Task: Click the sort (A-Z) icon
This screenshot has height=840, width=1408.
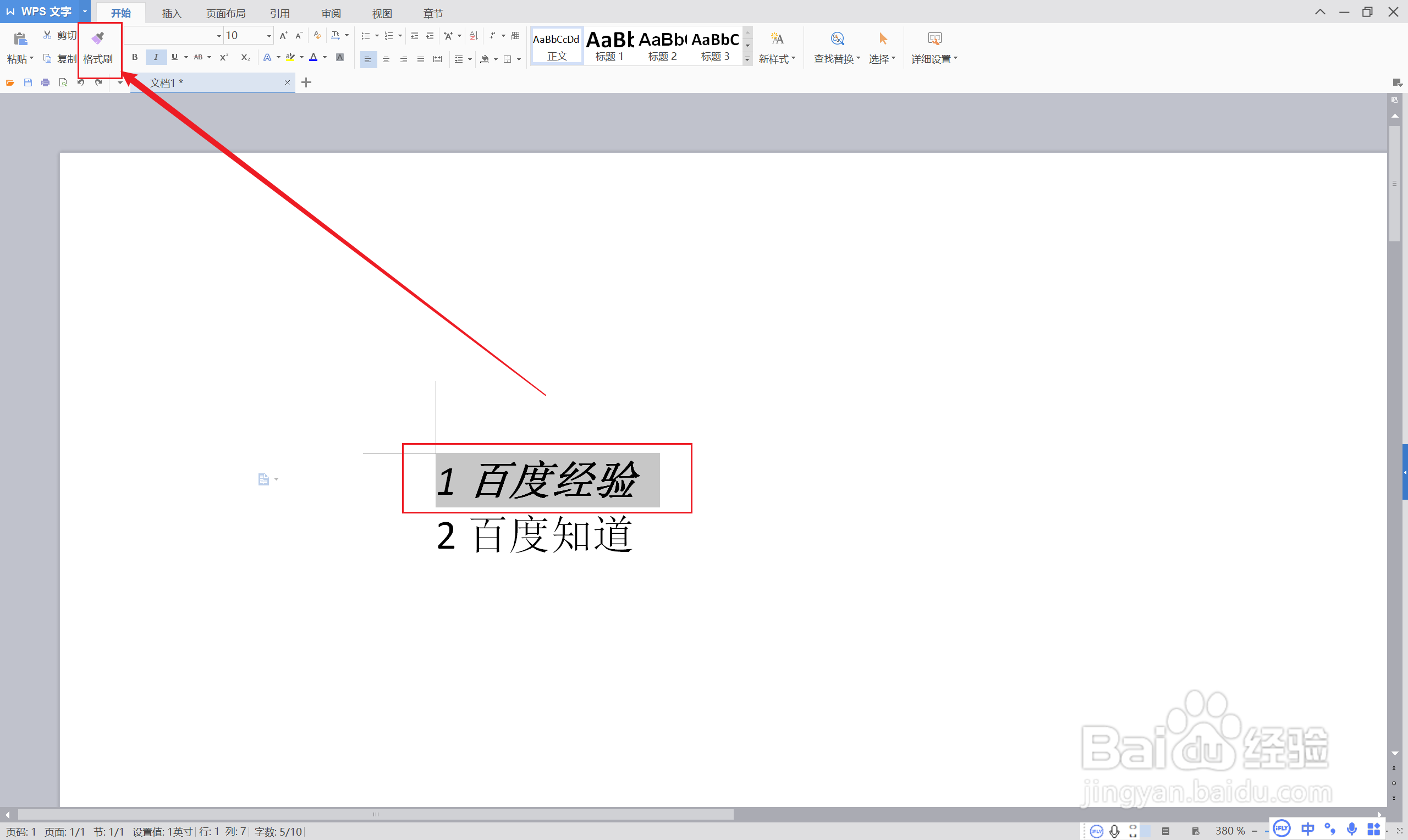Action: [x=475, y=36]
